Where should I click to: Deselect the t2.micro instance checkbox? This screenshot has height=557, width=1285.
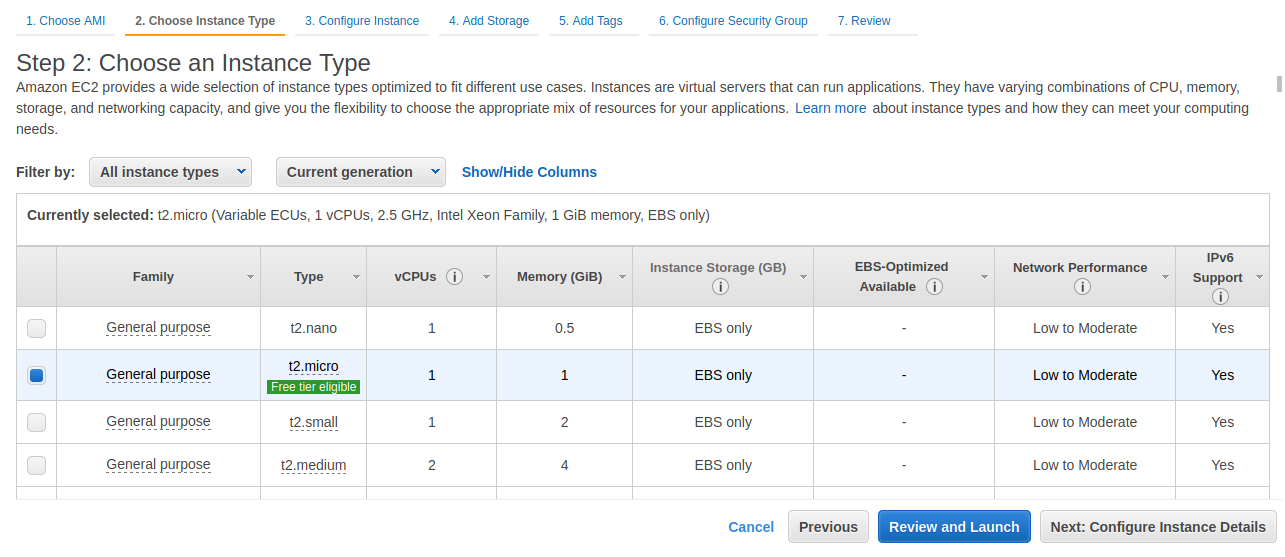click(36, 375)
